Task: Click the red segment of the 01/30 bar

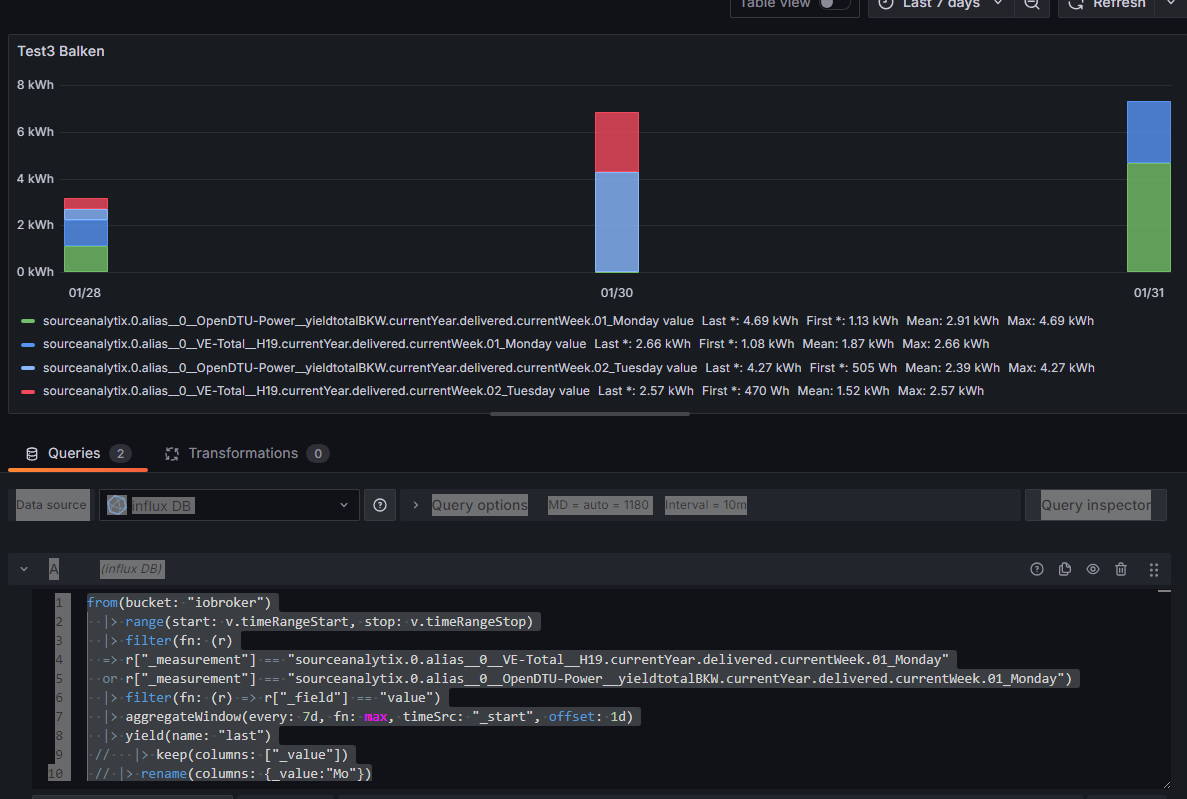Action: pos(617,142)
